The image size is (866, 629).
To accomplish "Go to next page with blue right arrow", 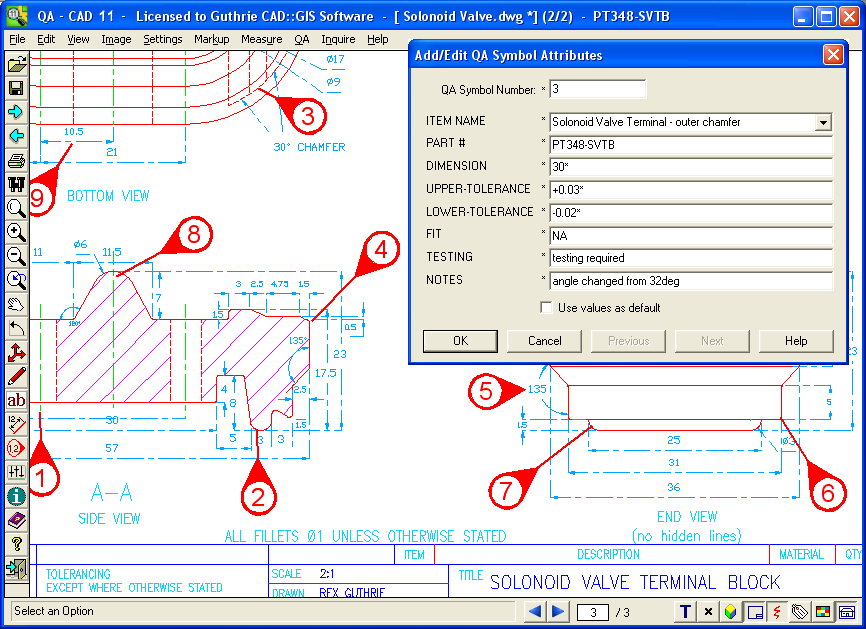I will 558,611.
